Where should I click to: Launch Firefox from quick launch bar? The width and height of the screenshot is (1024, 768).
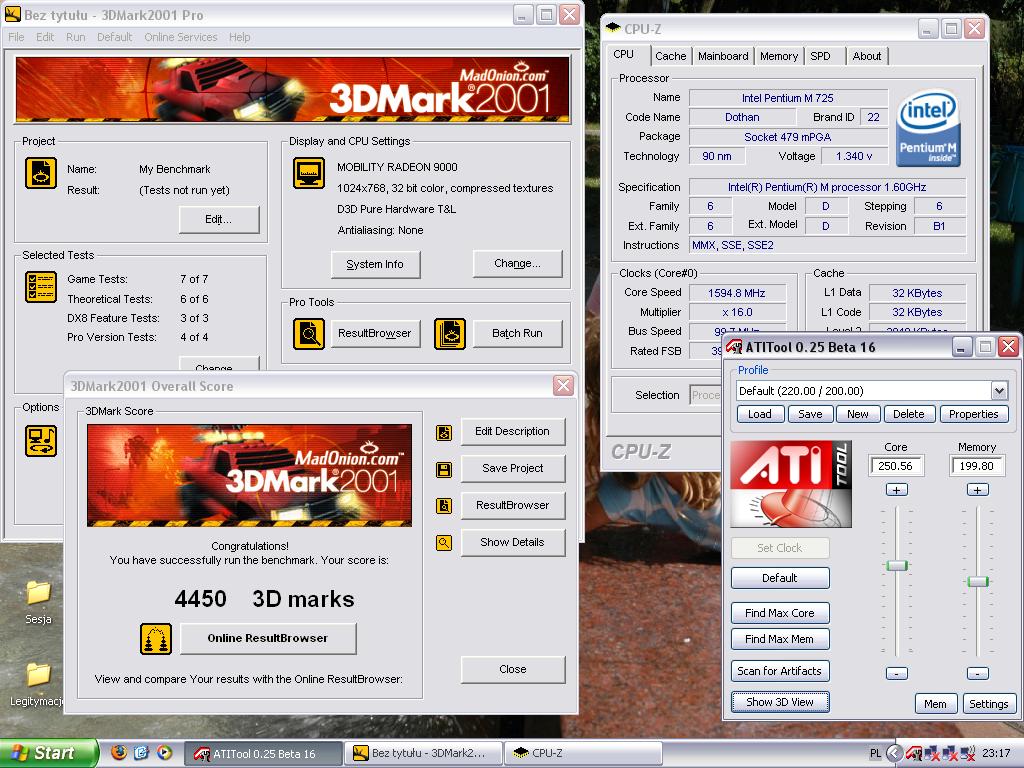pyautogui.click(x=119, y=752)
